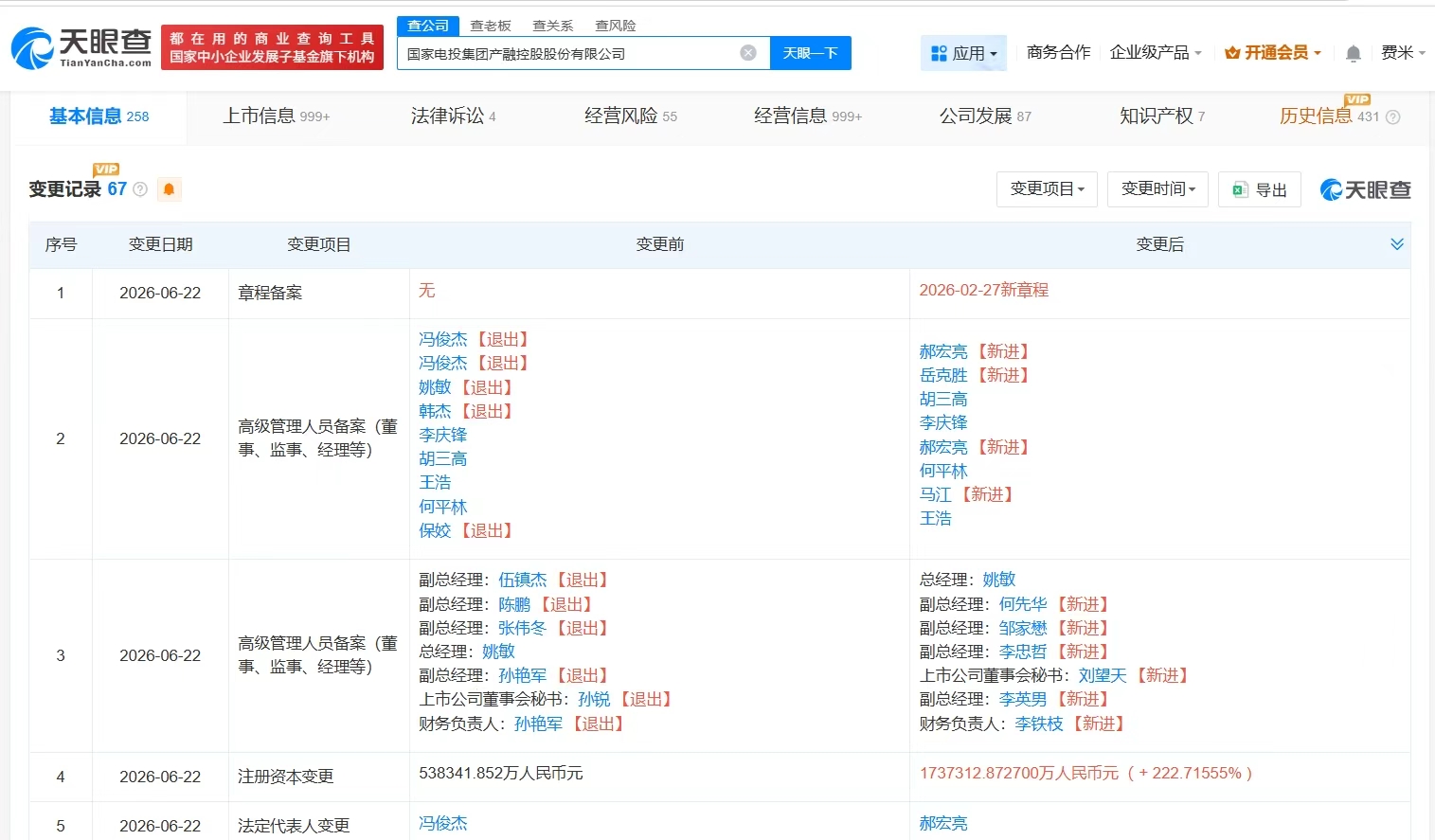Viewport: 1435px width, 840px height.
Task: Select the 查关系 search tab
Action: pyautogui.click(x=553, y=26)
